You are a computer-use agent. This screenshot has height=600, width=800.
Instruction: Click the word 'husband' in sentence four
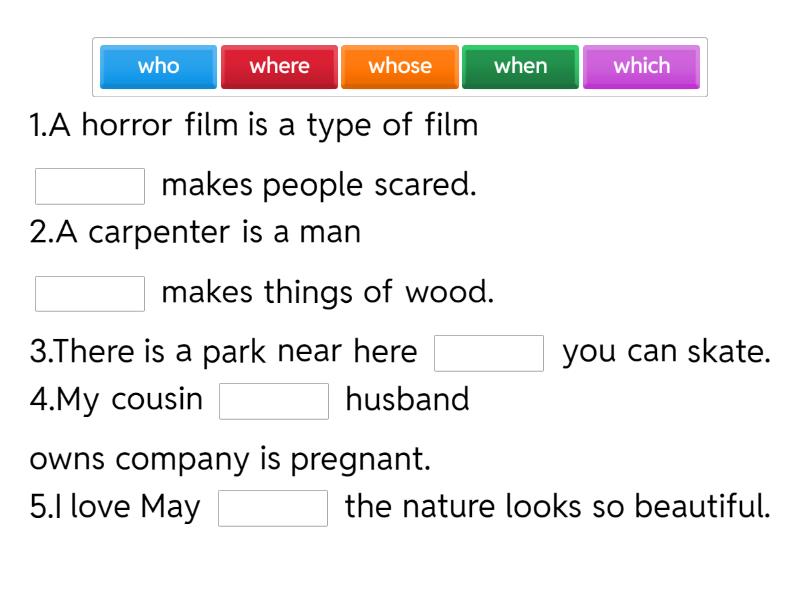tap(407, 399)
